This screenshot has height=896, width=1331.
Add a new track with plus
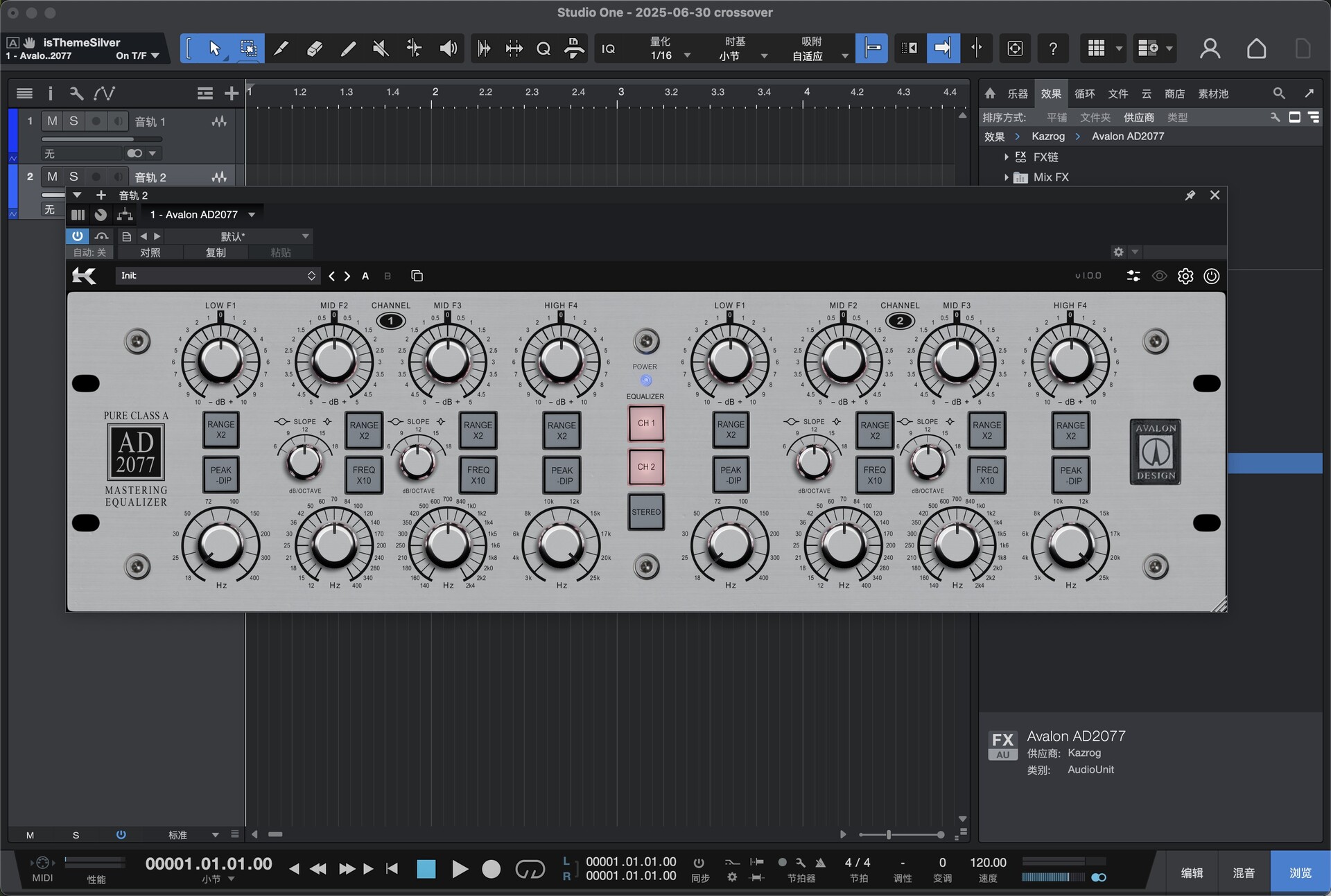coord(232,93)
